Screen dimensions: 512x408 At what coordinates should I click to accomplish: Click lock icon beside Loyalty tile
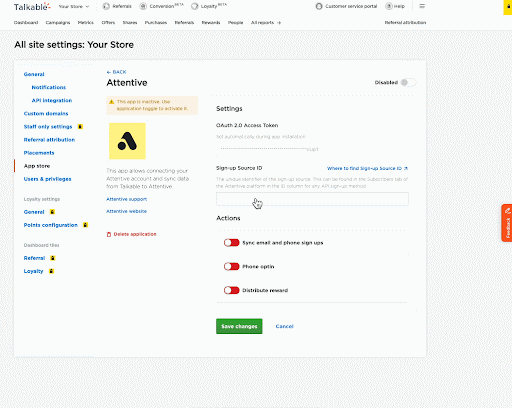[x=51, y=271]
